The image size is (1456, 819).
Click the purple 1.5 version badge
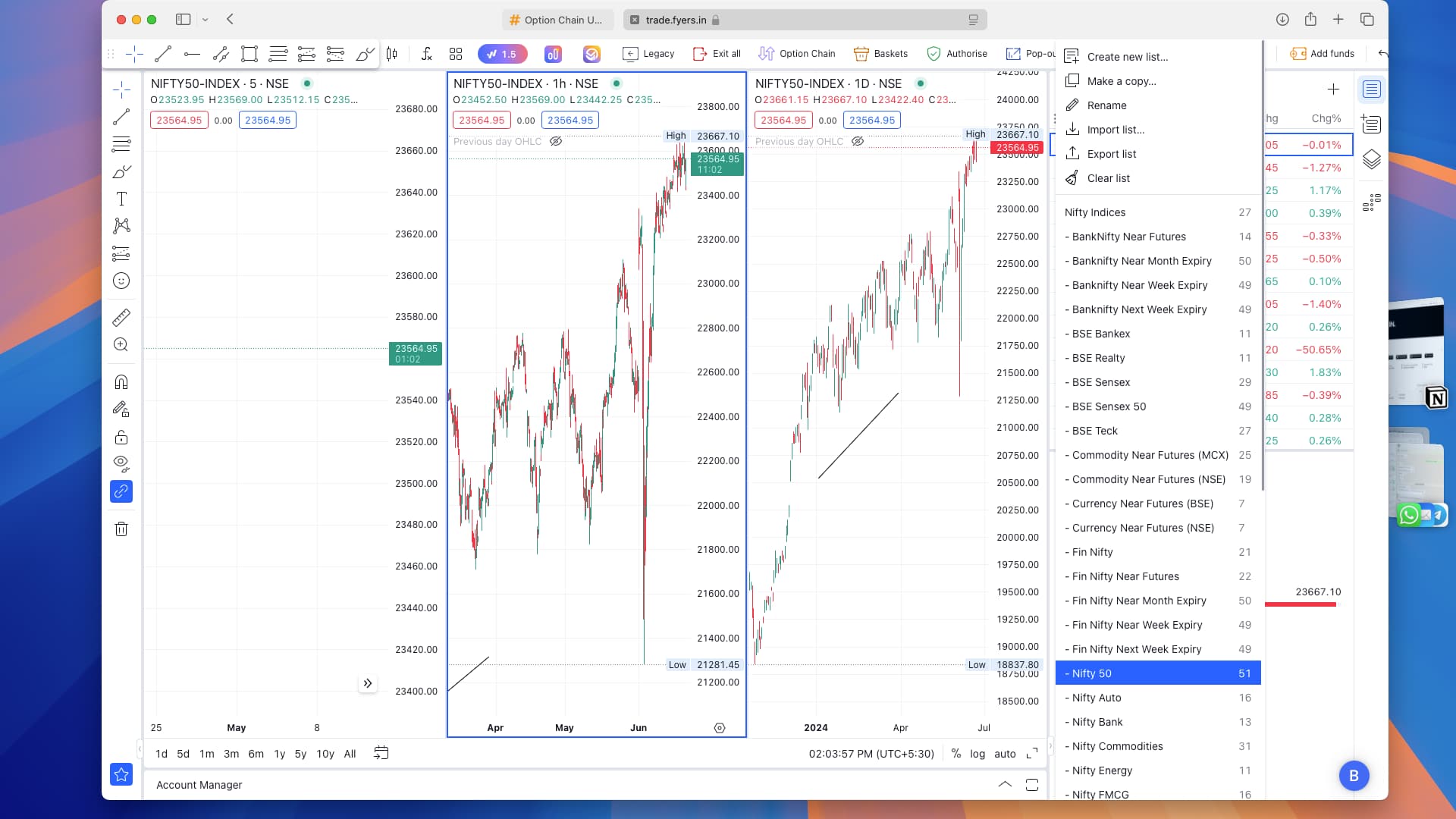pos(502,54)
